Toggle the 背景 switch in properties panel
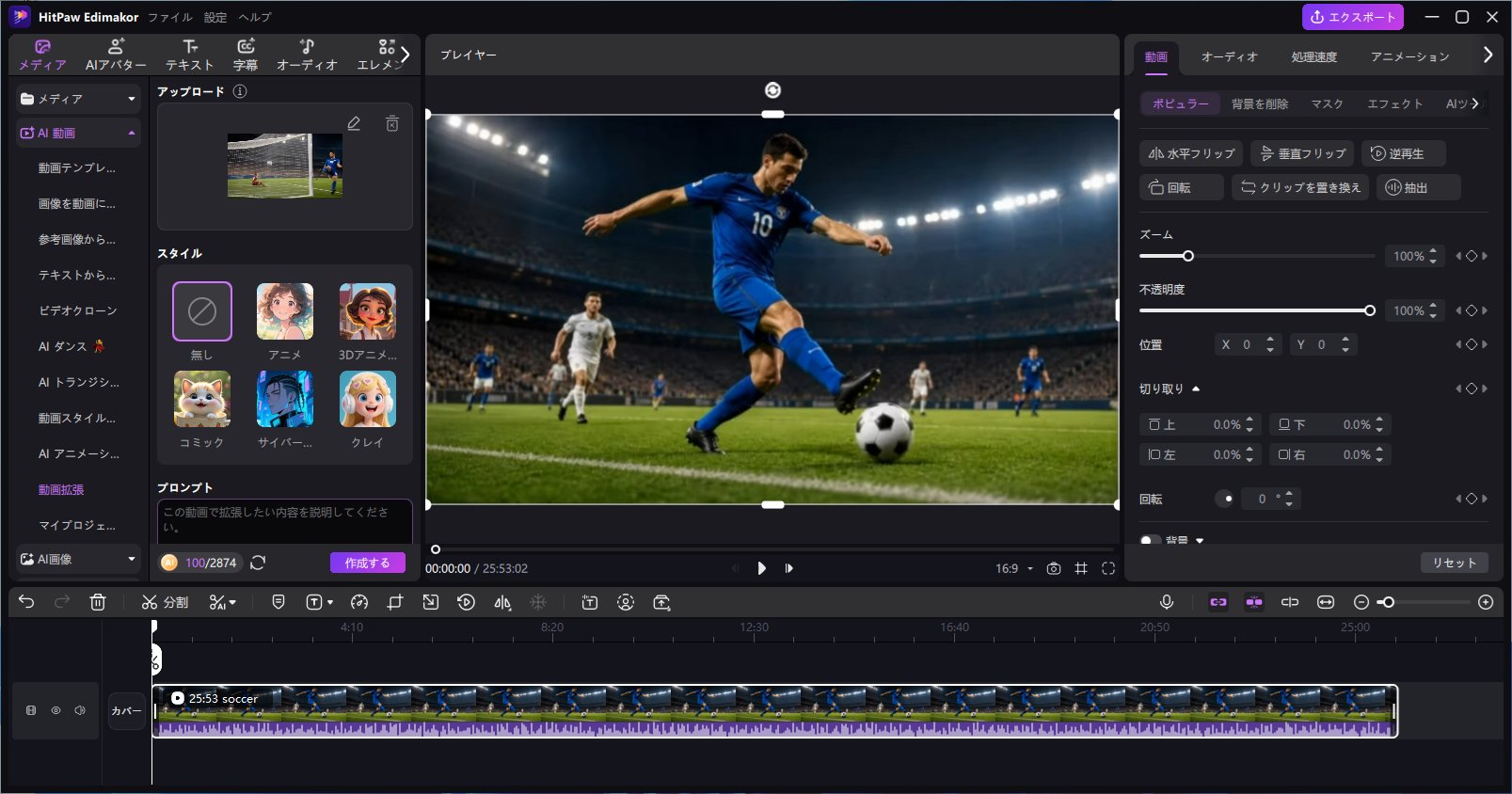This screenshot has height=794, width=1512. click(x=1150, y=541)
